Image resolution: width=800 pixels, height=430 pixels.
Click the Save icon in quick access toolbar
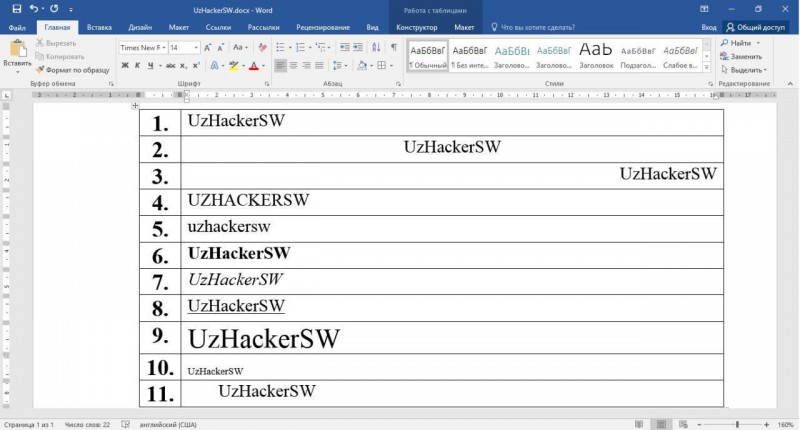coord(16,9)
